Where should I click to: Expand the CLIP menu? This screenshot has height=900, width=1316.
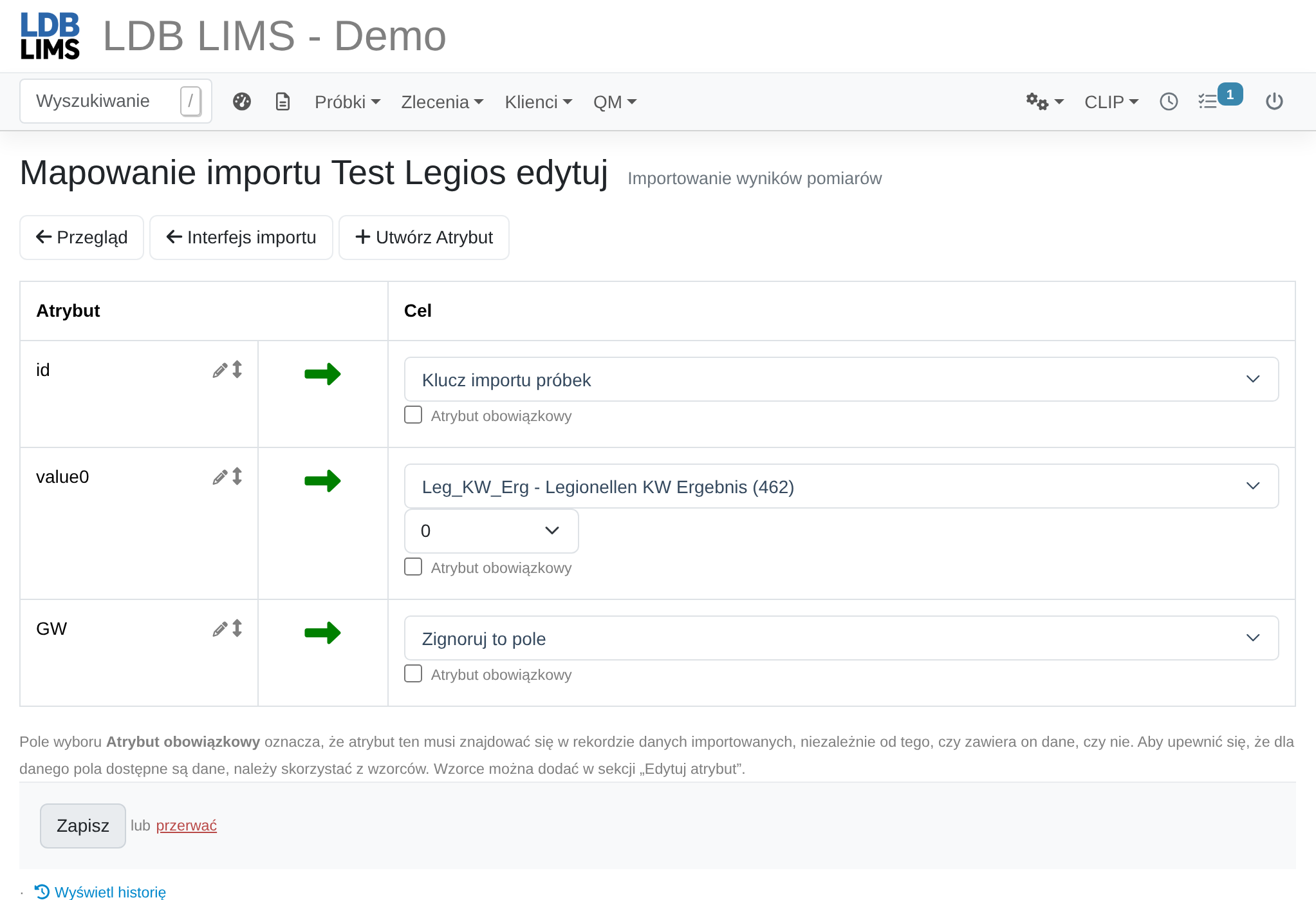1111,102
